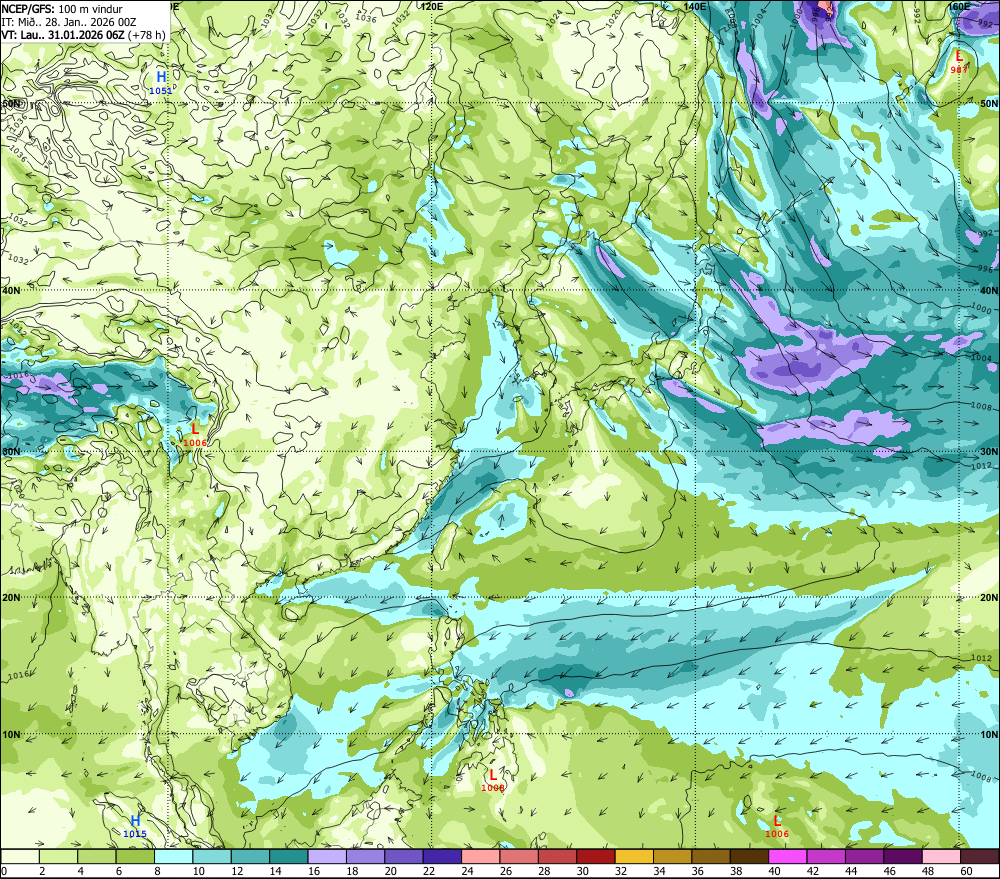
Task: Pick the light pink 48–60 legend swatch
Action: click(x=941, y=857)
